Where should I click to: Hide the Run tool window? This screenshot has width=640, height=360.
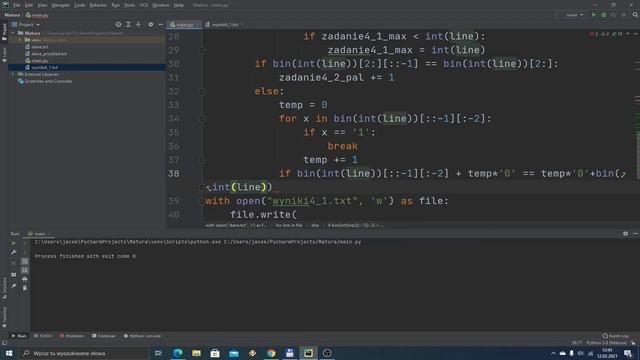635,233
